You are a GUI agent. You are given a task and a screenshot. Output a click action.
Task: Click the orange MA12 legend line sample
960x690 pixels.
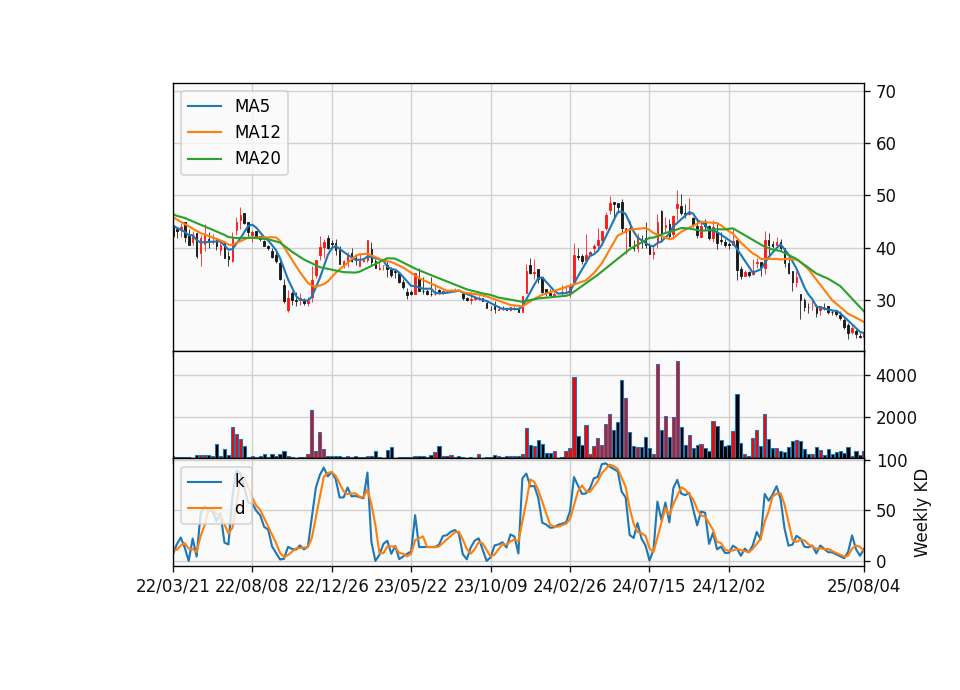pyautogui.click(x=204, y=132)
